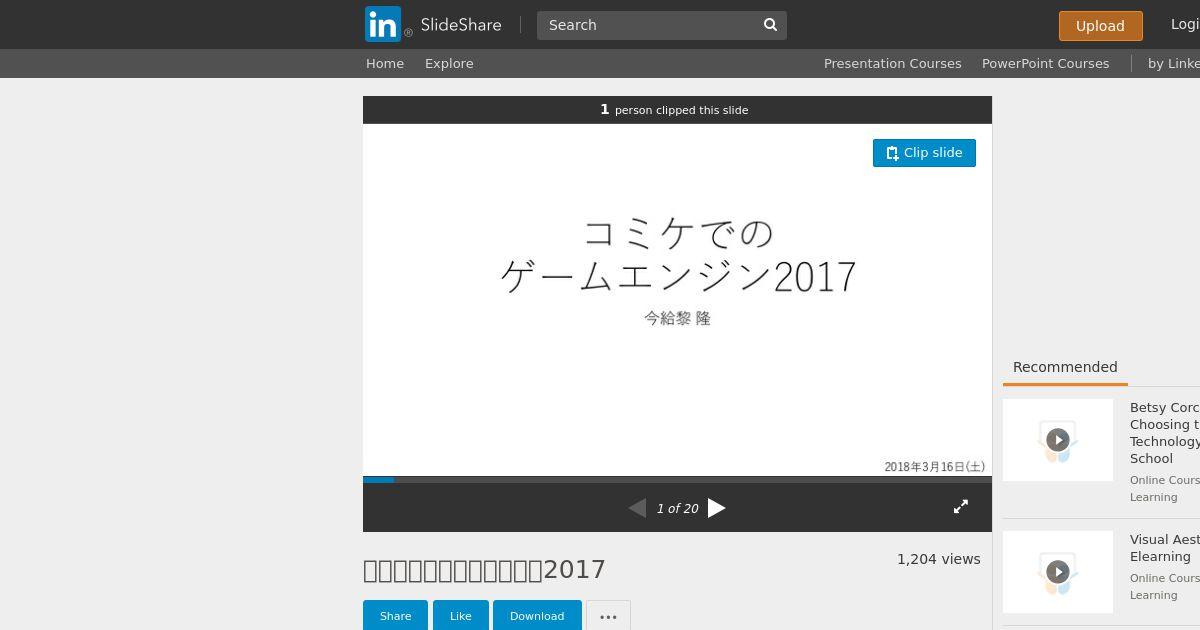This screenshot has width=1200, height=630.
Task: Open fullscreen view of slideshow
Action: 961,507
